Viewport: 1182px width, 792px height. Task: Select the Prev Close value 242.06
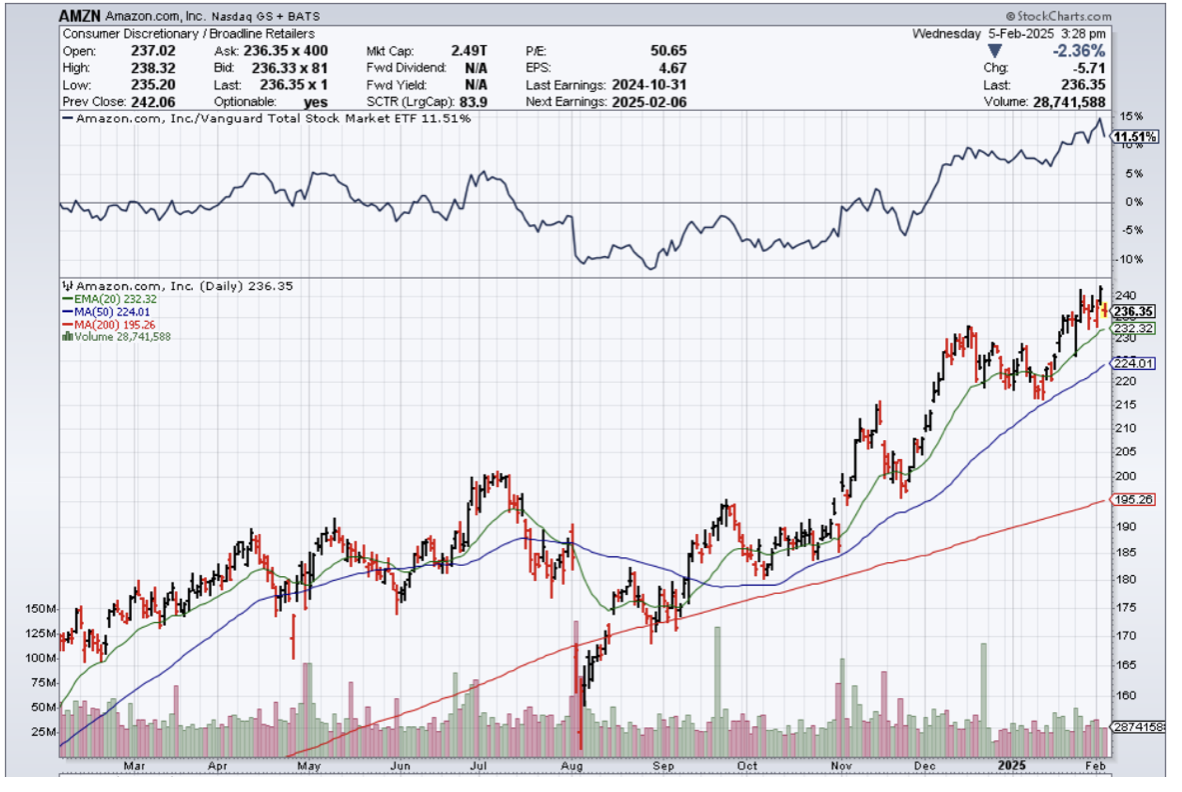point(153,102)
